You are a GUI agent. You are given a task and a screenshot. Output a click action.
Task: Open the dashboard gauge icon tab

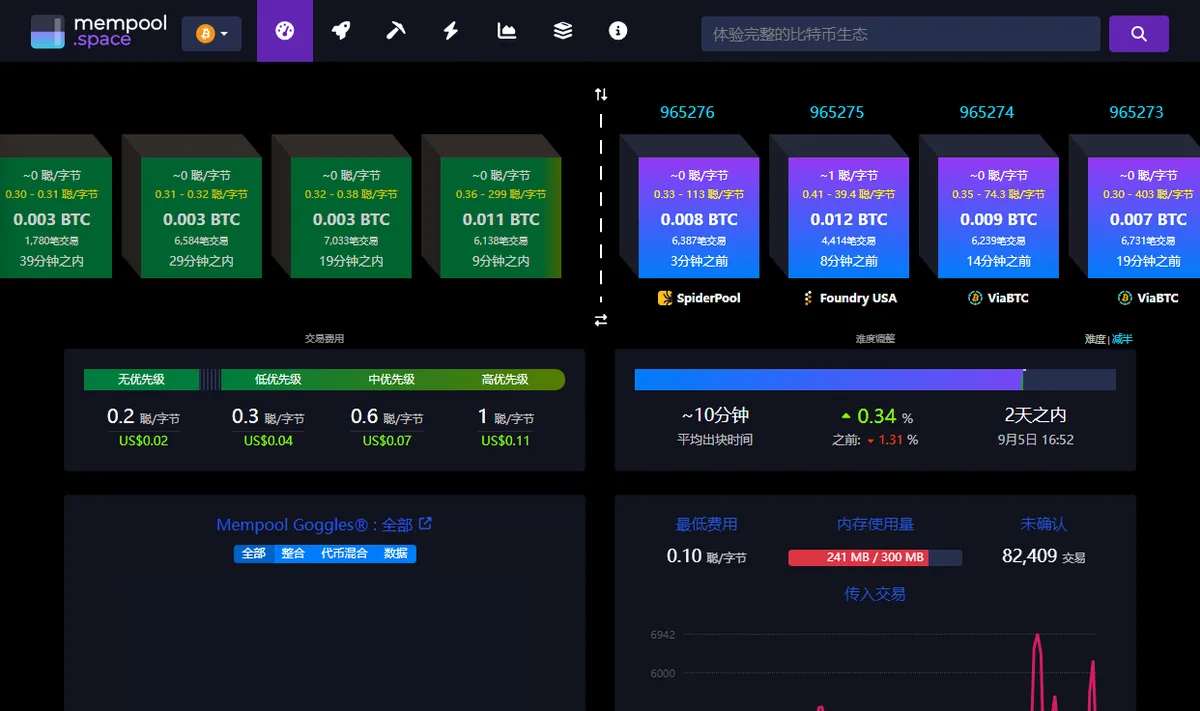(285, 31)
